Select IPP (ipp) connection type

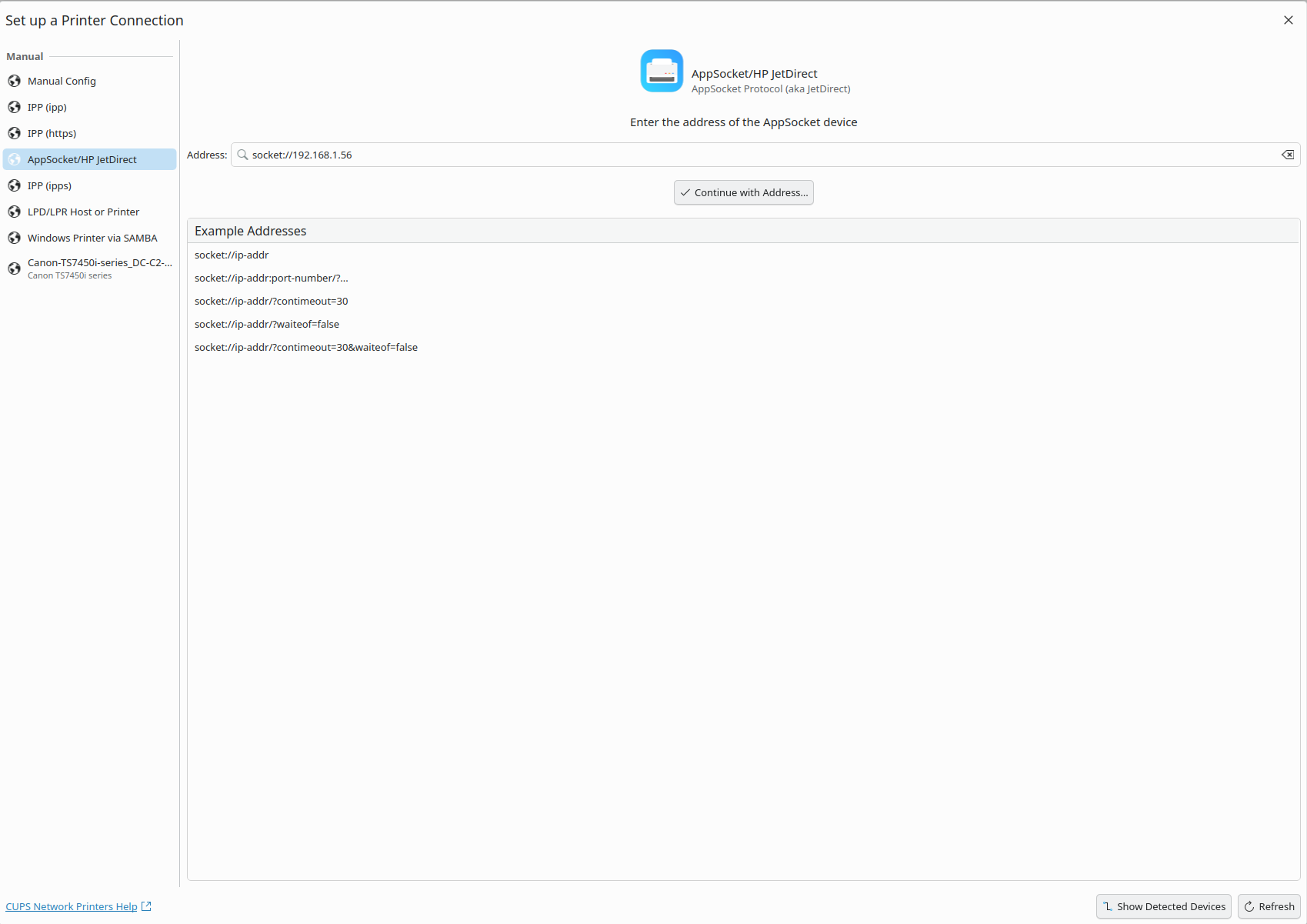point(47,107)
